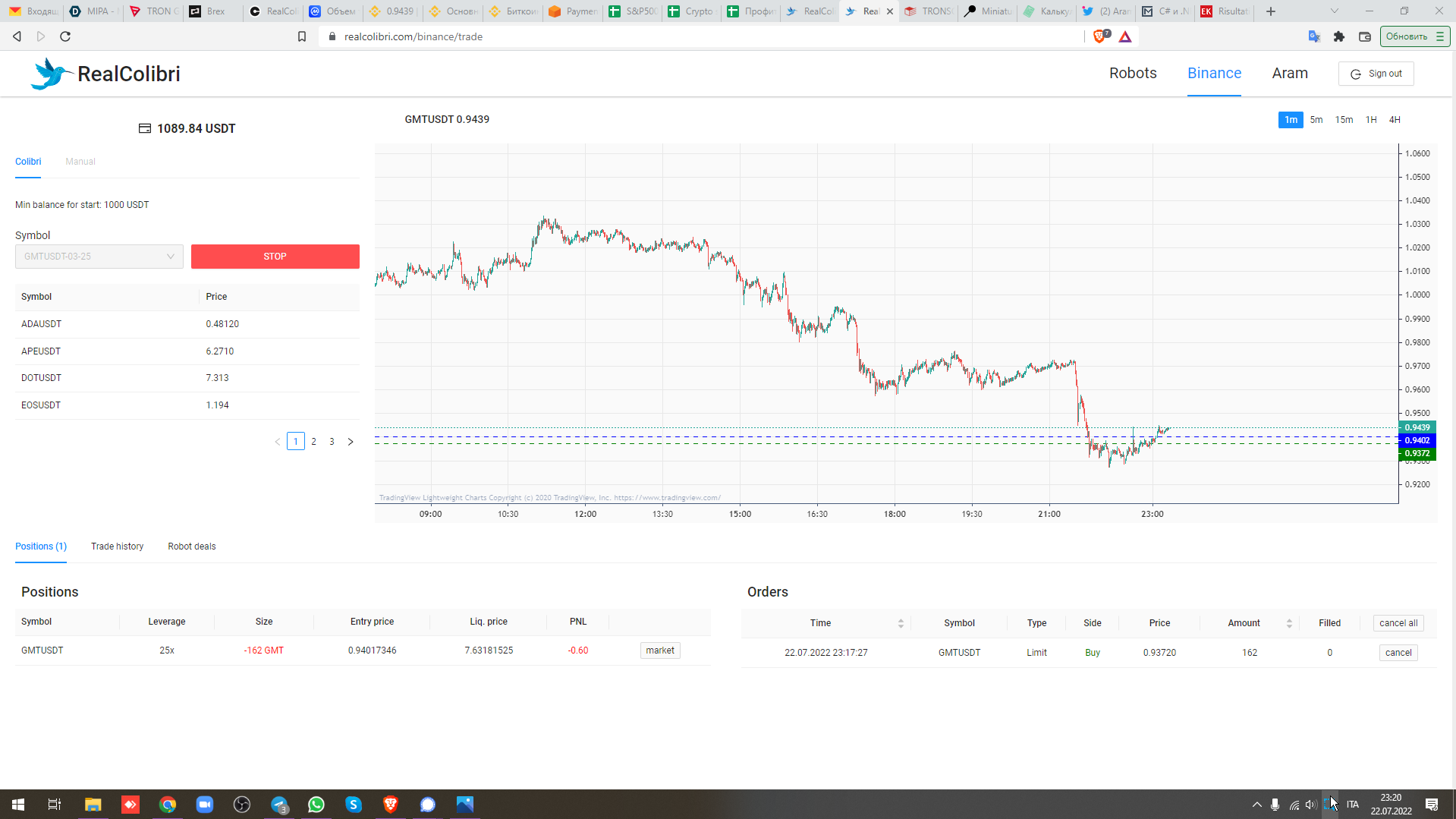Go to symbol list page 3
Screen dimensions: 1456x819
[x=332, y=442]
